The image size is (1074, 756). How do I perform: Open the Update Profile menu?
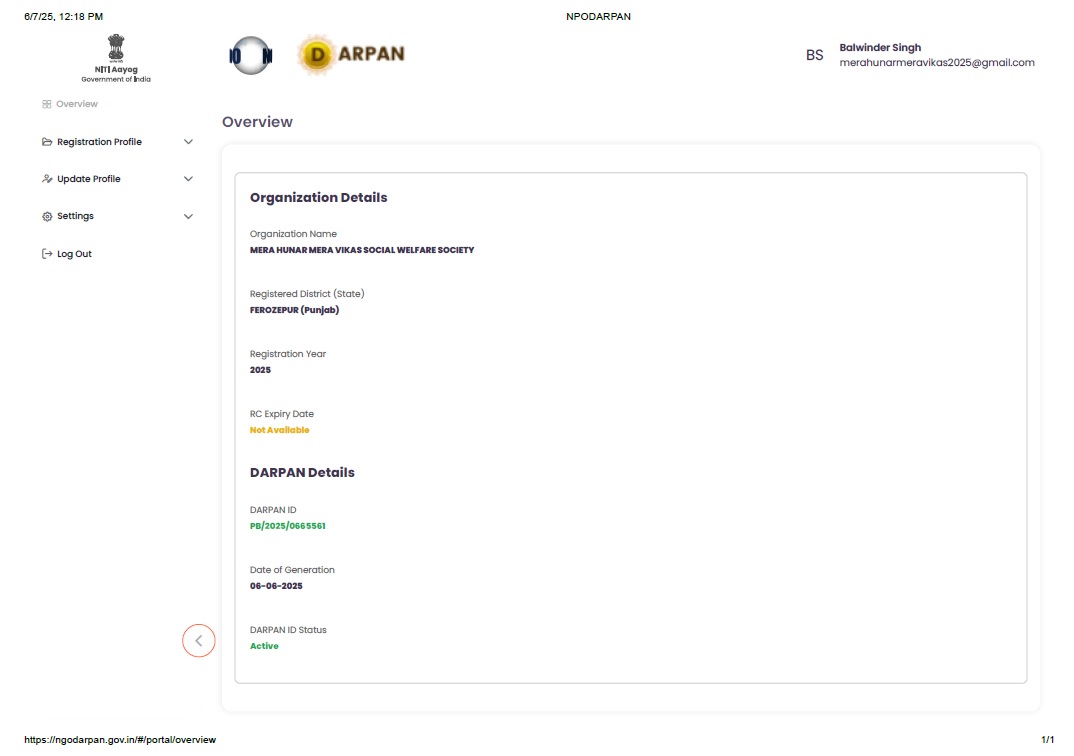point(88,179)
